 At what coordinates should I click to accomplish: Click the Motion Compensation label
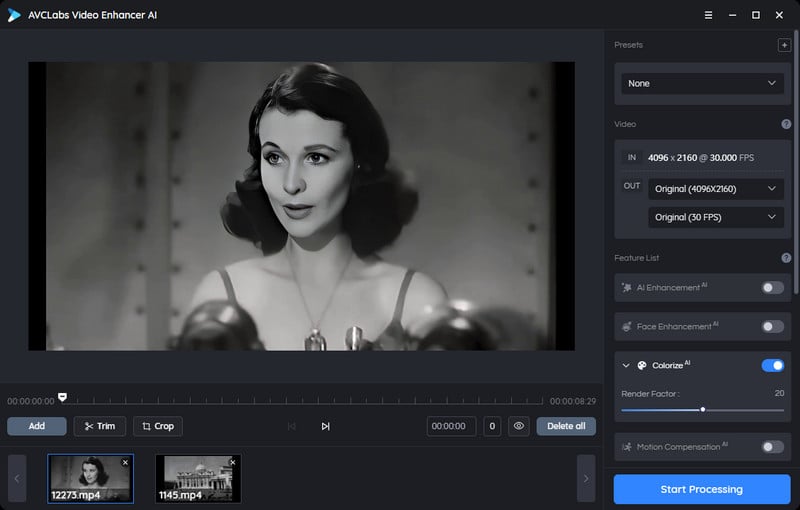[678, 447]
